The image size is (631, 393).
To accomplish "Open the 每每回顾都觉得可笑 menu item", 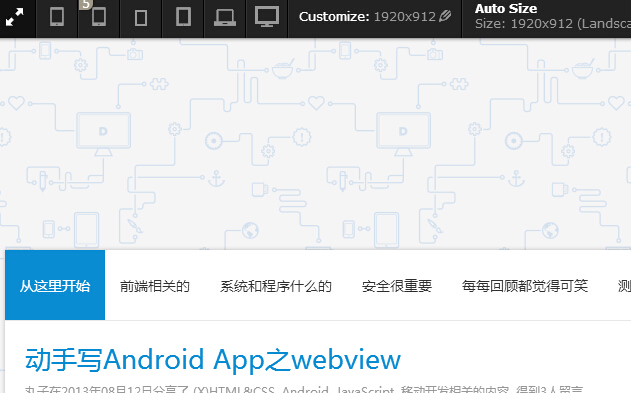I will (525, 286).
